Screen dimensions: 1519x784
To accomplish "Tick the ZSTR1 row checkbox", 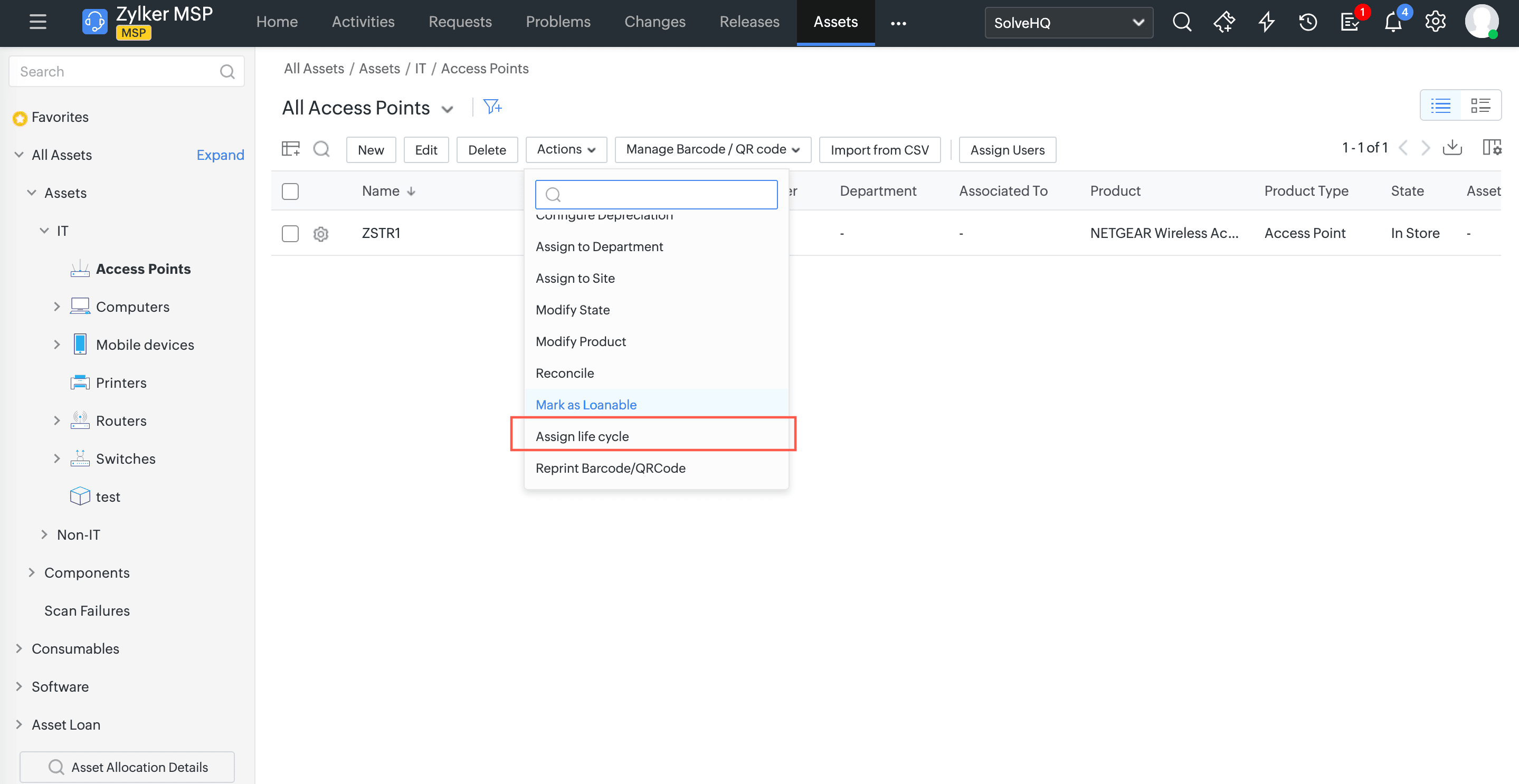I will [290, 233].
